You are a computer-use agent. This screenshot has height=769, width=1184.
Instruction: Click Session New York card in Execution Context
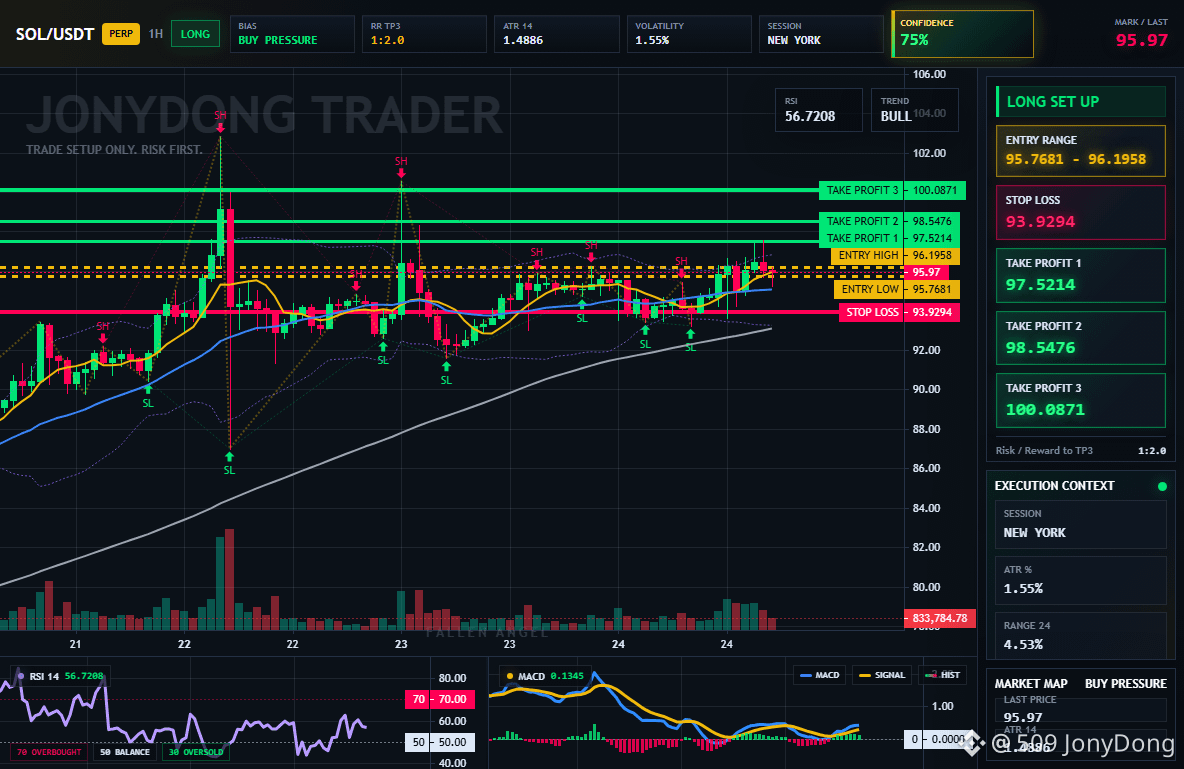(1081, 524)
